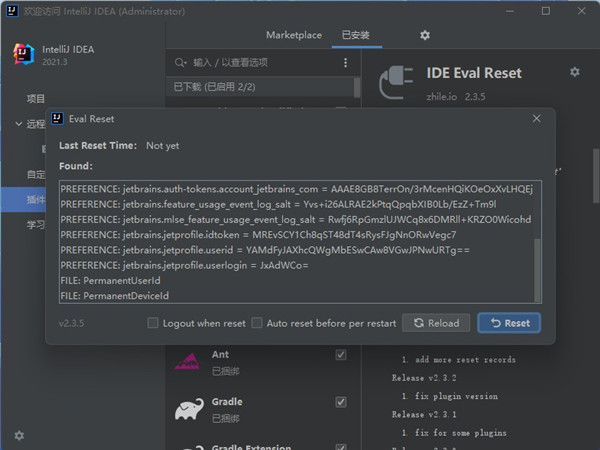Uncheck the Gradle plugin checkbox
The height and width of the screenshot is (450, 600).
point(341,402)
